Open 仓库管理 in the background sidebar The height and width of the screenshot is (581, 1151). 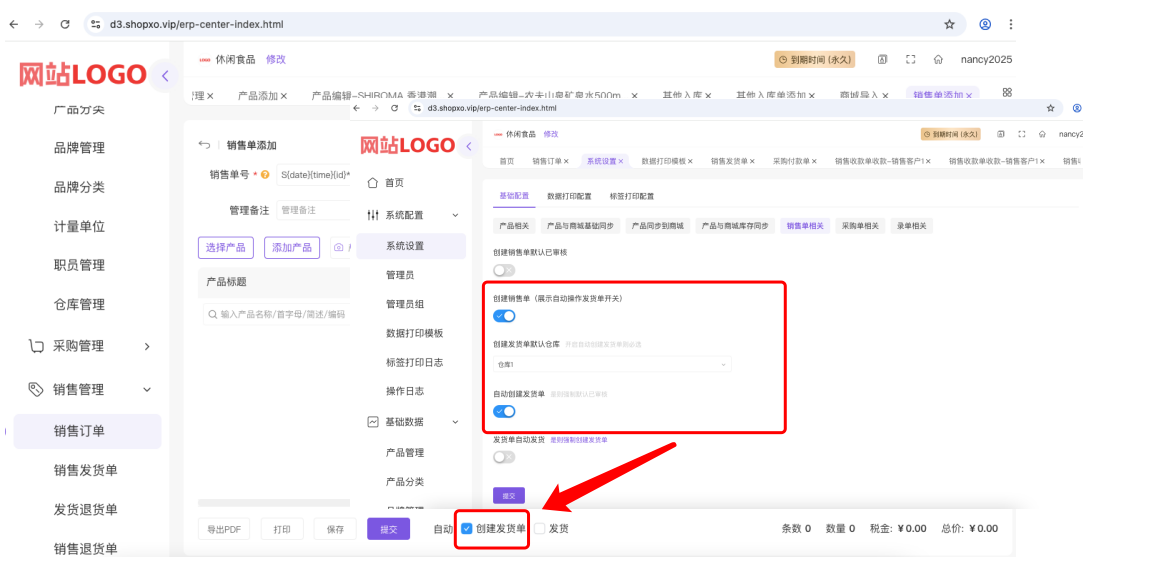[x=79, y=304]
